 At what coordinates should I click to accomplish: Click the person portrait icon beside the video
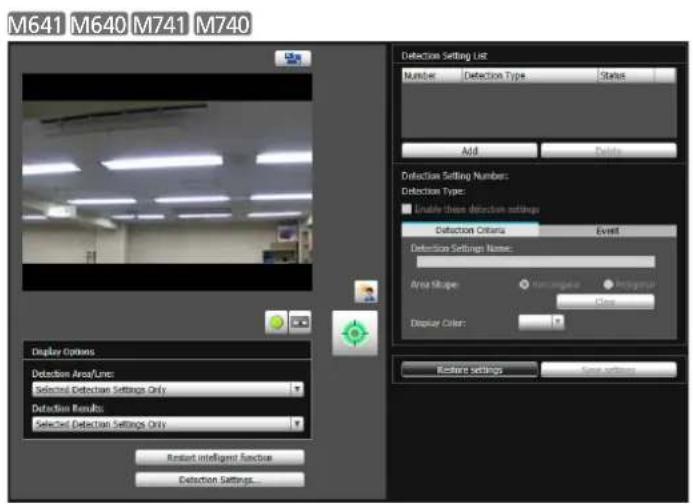point(366,292)
